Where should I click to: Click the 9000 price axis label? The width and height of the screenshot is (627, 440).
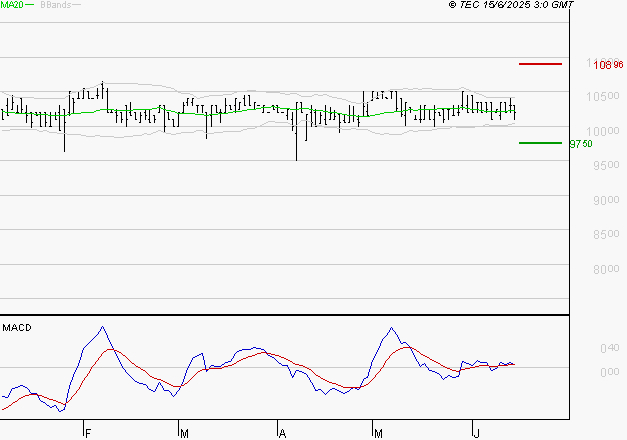coord(602,200)
